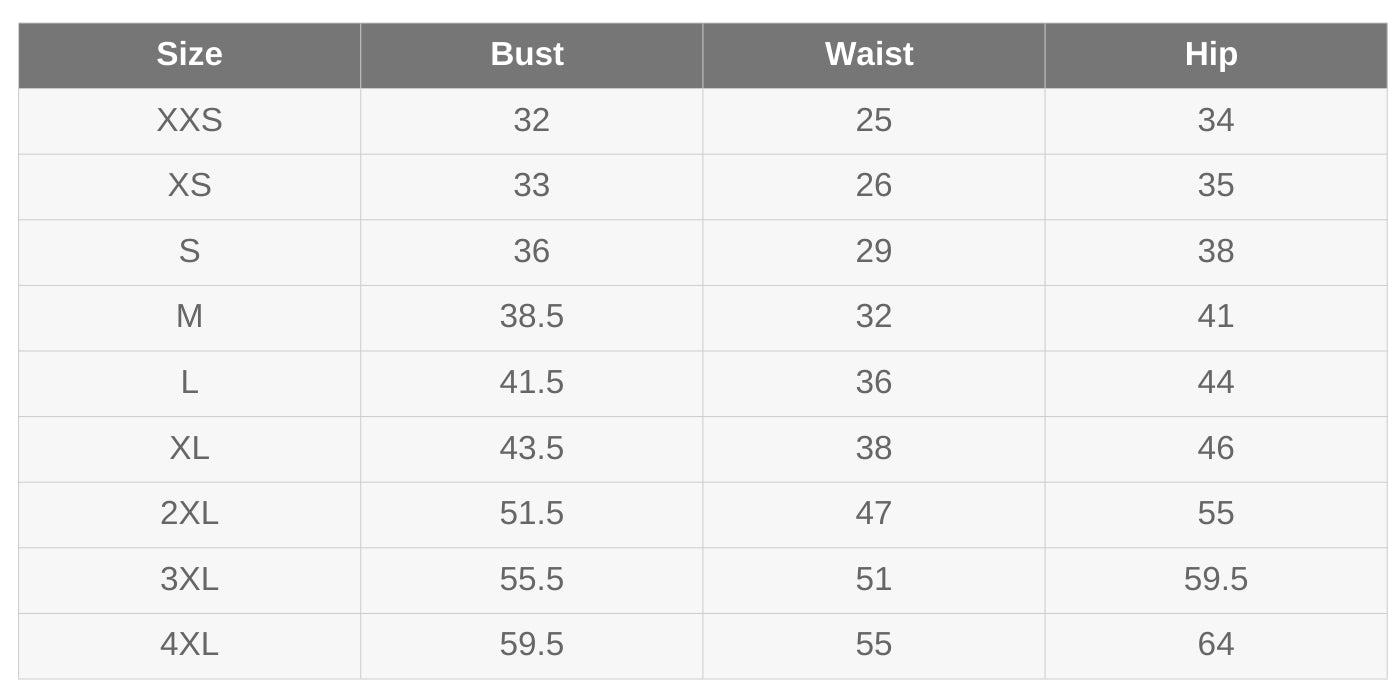Click the bust value 38.5 for M

(531, 317)
